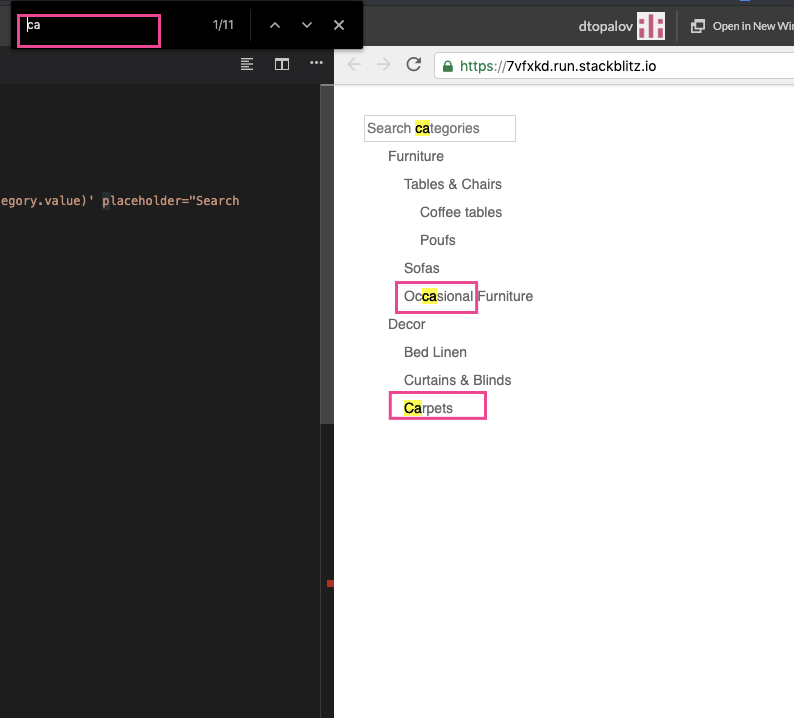This screenshot has width=794, height=718.
Task: Select the Furniture tree node
Action: [x=416, y=156]
